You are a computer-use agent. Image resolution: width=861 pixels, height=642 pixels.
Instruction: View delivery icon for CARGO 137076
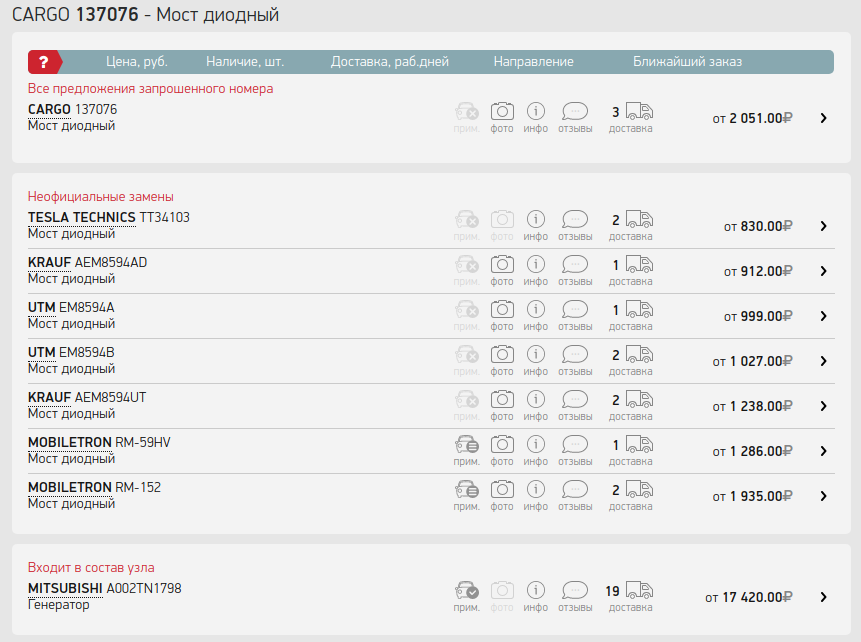pos(639,111)
